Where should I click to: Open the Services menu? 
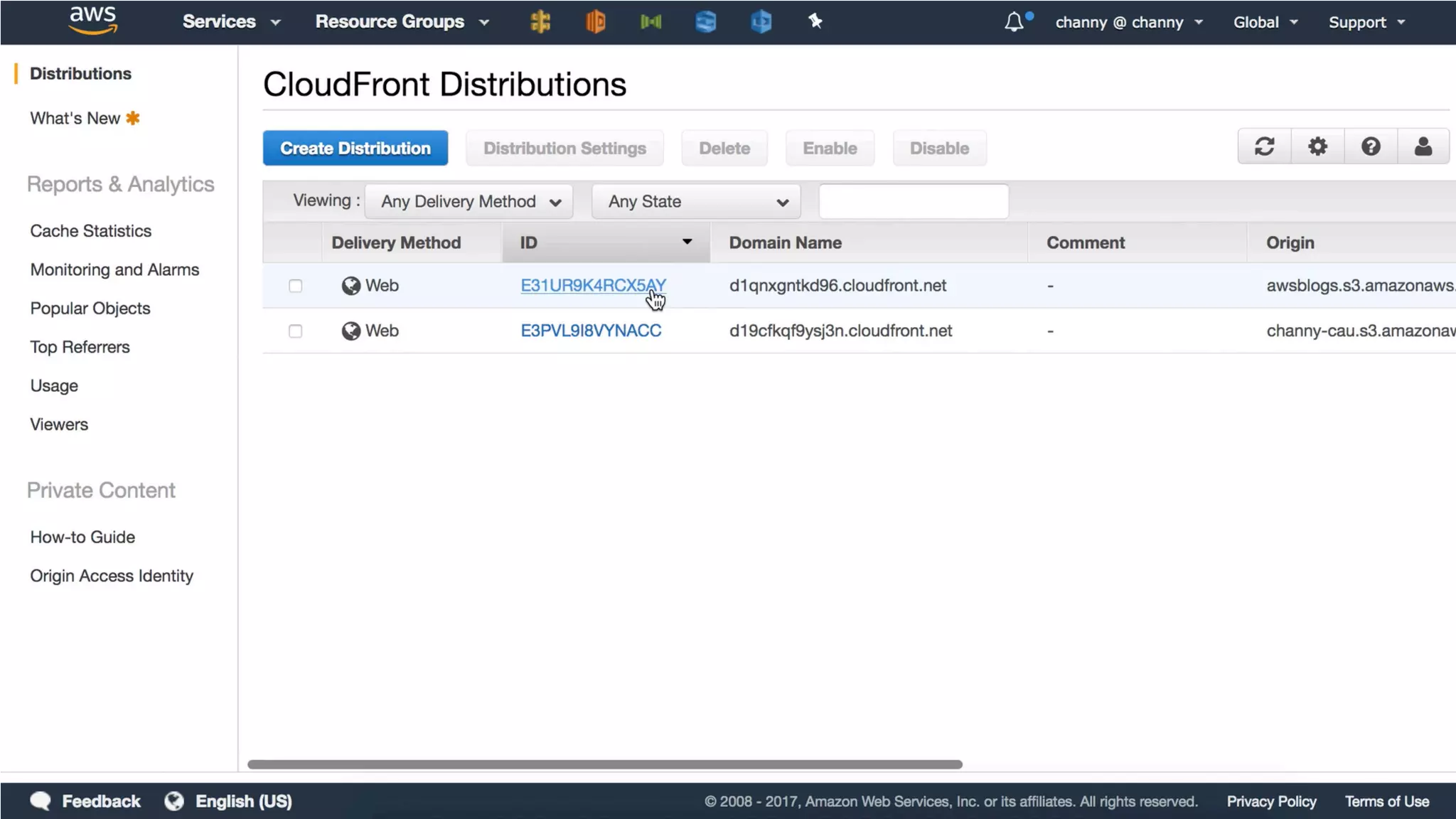click(230, 22)
